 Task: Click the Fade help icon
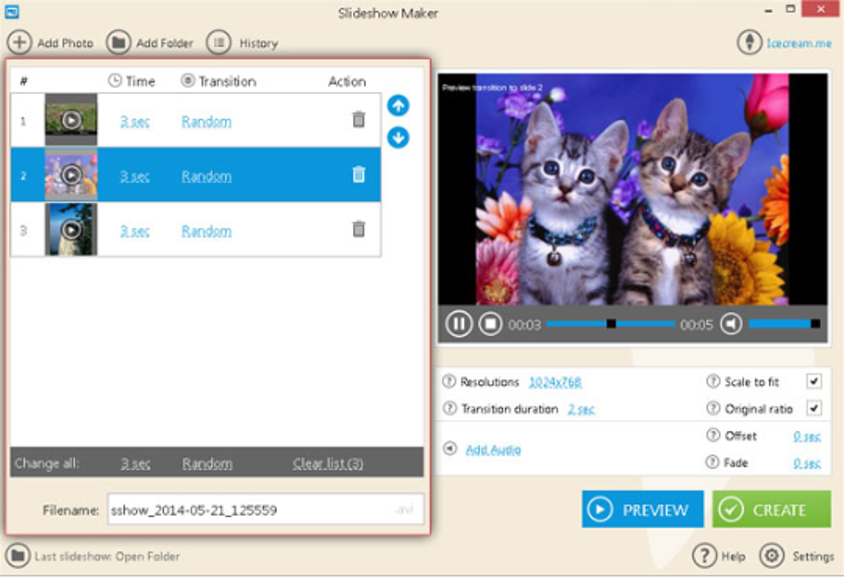point(713,462)
